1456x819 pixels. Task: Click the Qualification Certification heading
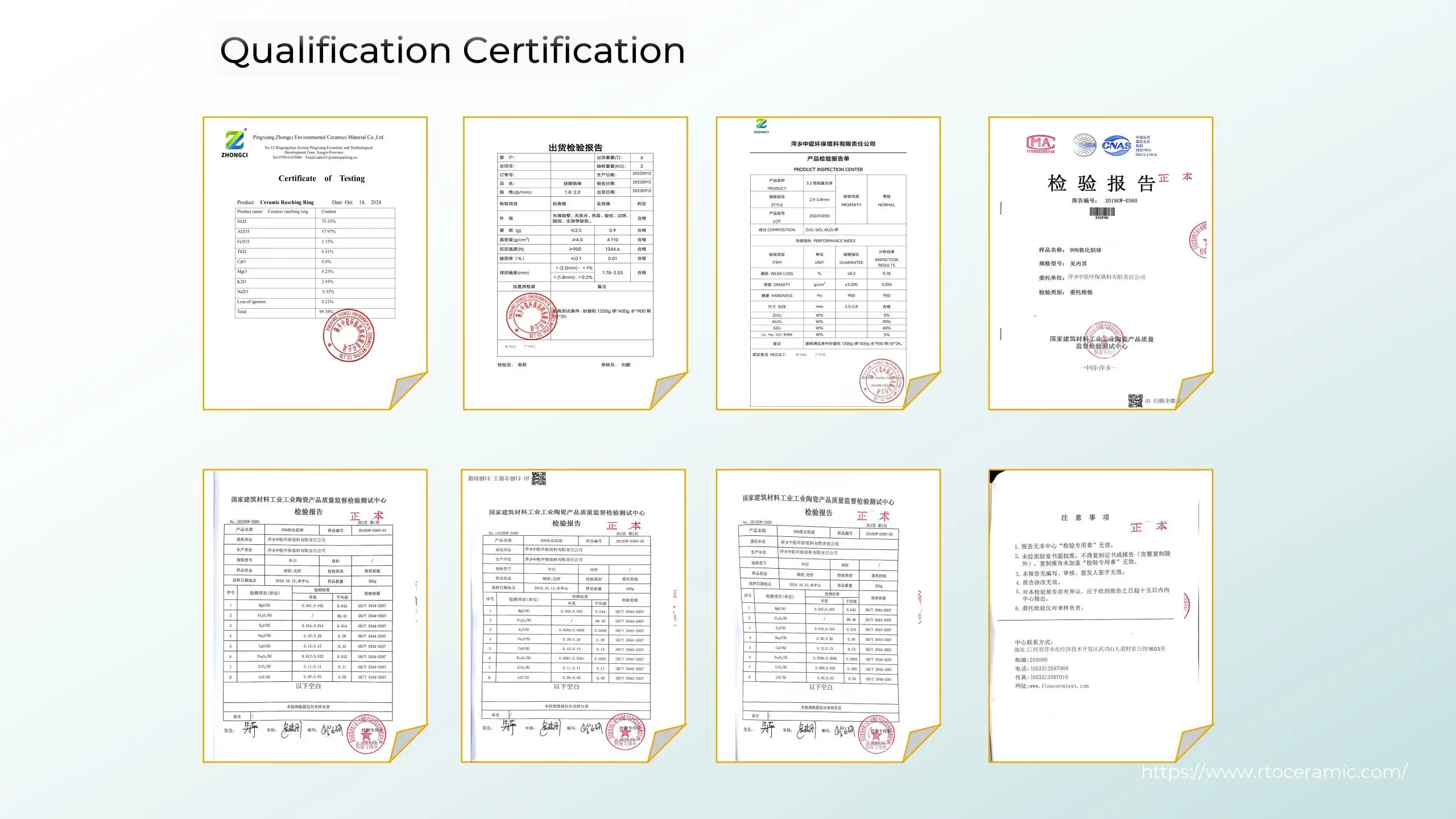click(452, 50)
